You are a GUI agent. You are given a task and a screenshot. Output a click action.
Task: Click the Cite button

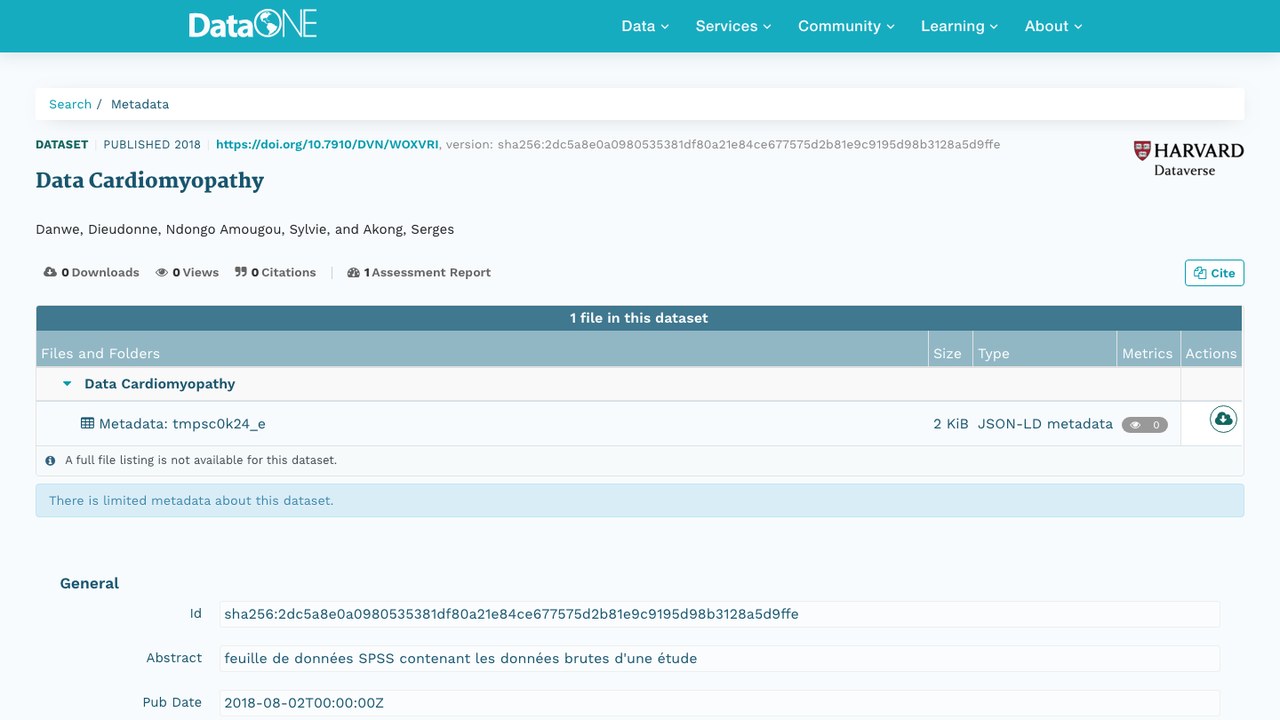[x=1214, y=273]
